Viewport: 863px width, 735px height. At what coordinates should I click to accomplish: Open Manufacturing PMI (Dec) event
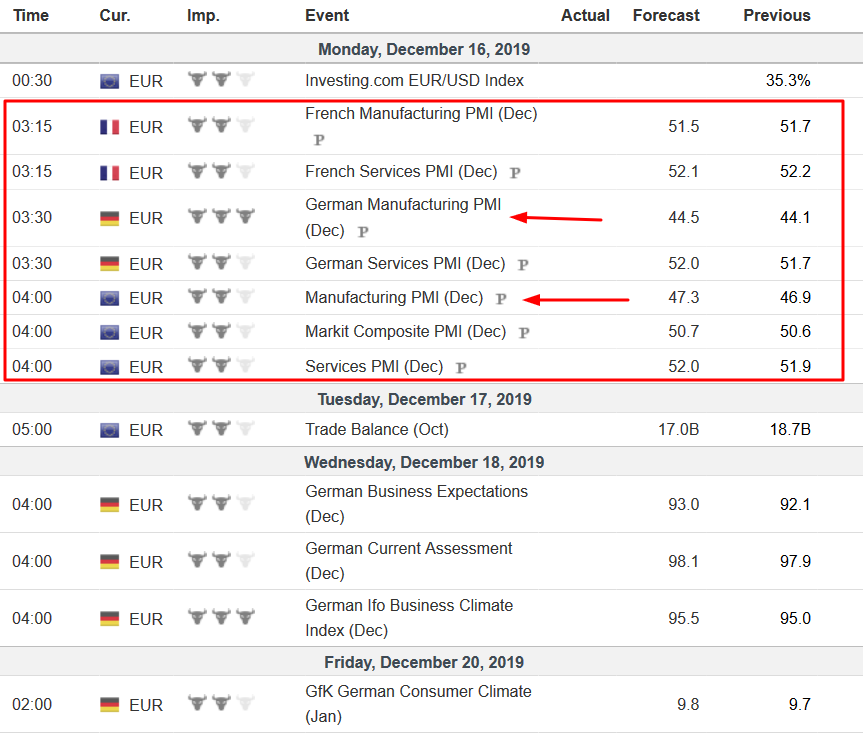click(x=394, y=298)
